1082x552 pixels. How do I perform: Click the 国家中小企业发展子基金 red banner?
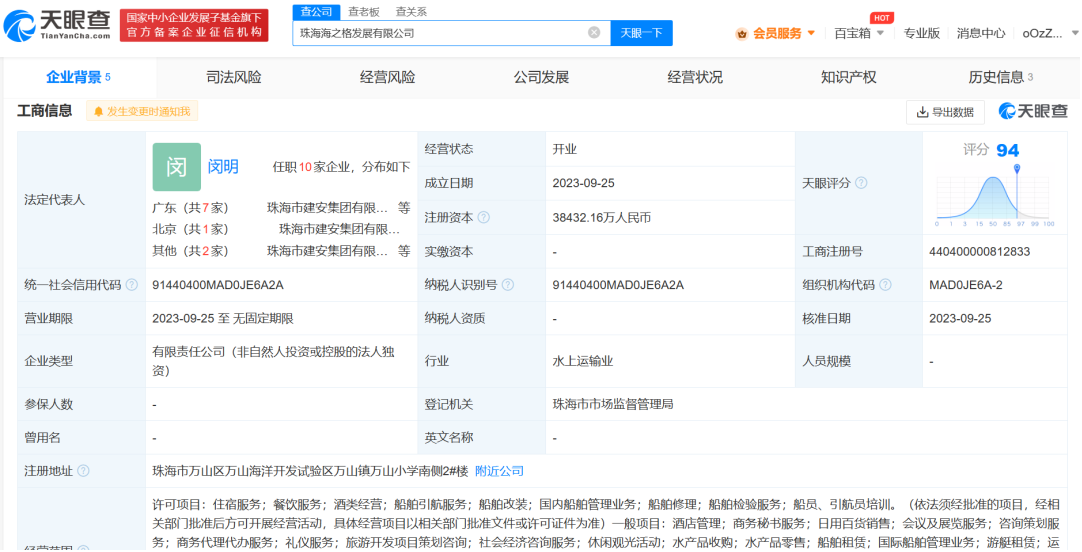(x=194, y=26)
